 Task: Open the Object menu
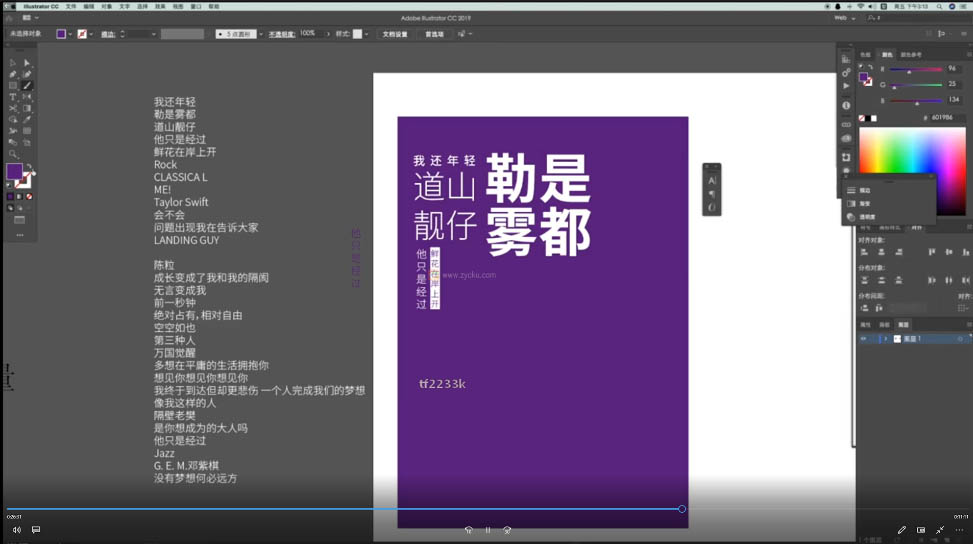tap(107, 6)
